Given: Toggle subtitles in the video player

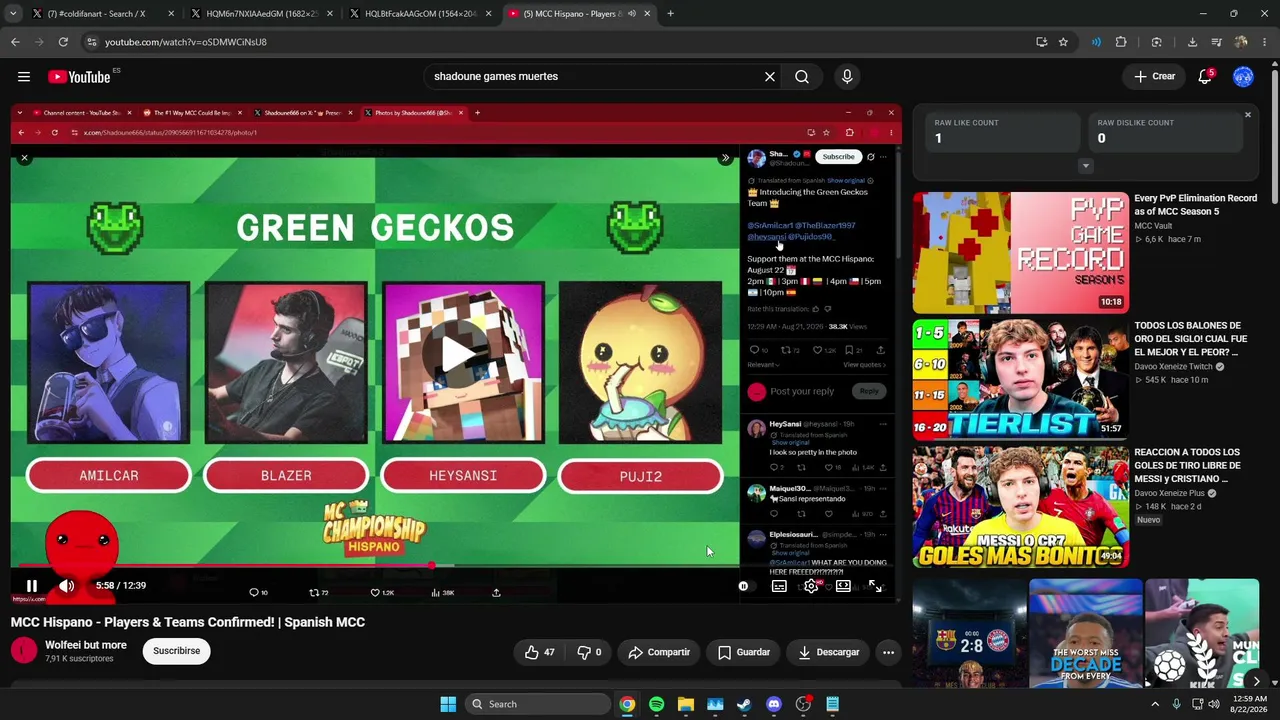Looking at the screenshot, I should point(779,586).
